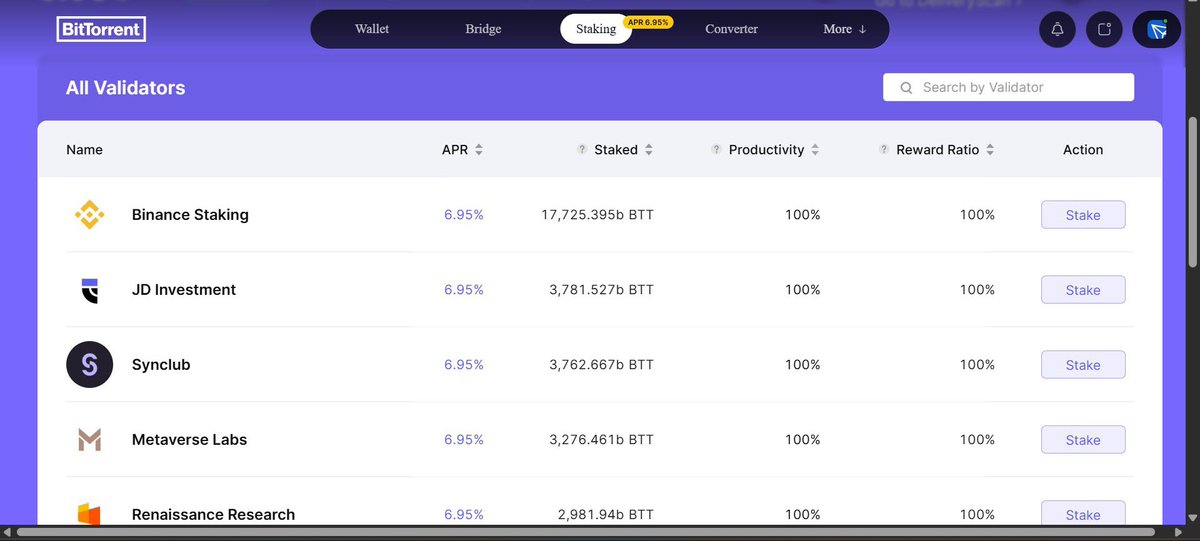Click Synclub 6.95% APR value
The width and height of the screenshot is (1200, 541).
point(464,365)
